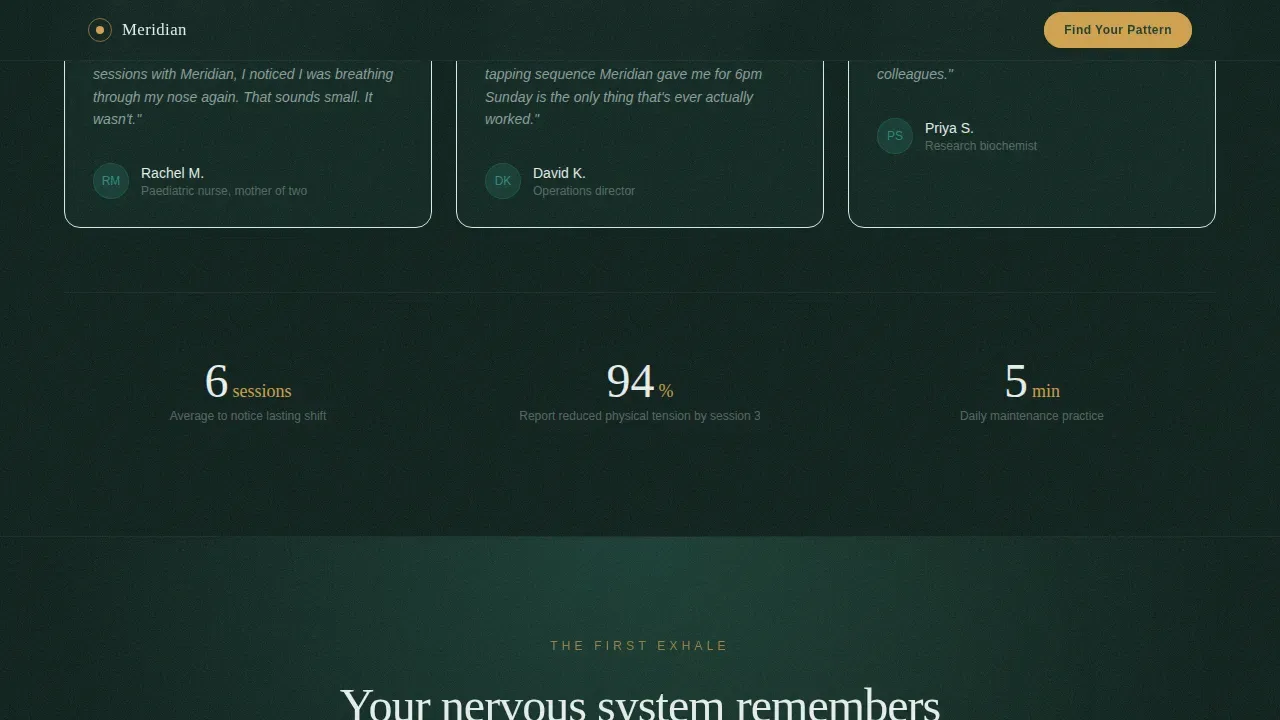Click 'Paediatric nurse, mother of two' caption

(x=224, y=191)
